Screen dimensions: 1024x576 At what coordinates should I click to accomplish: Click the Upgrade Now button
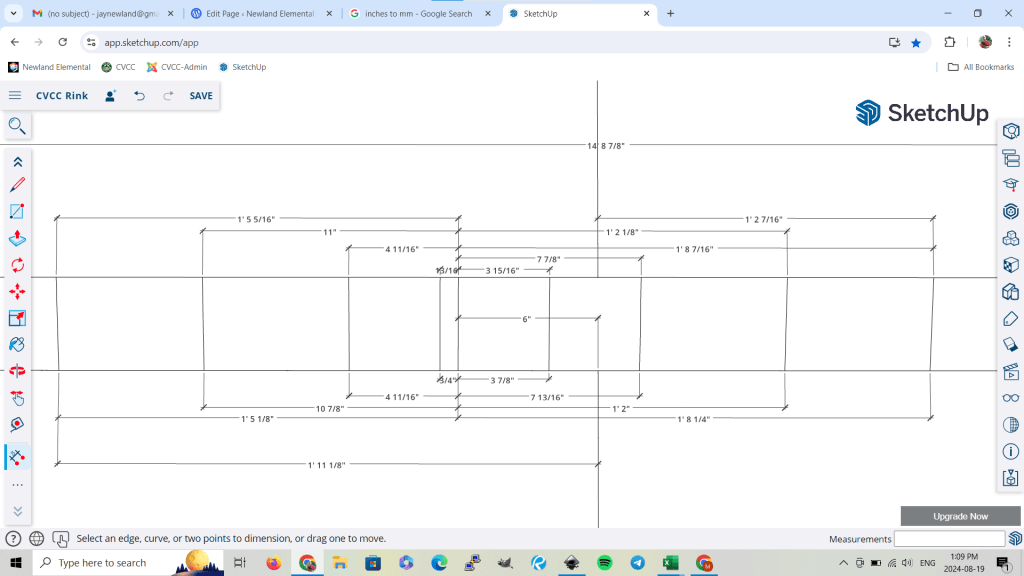[x=960, y=516]
